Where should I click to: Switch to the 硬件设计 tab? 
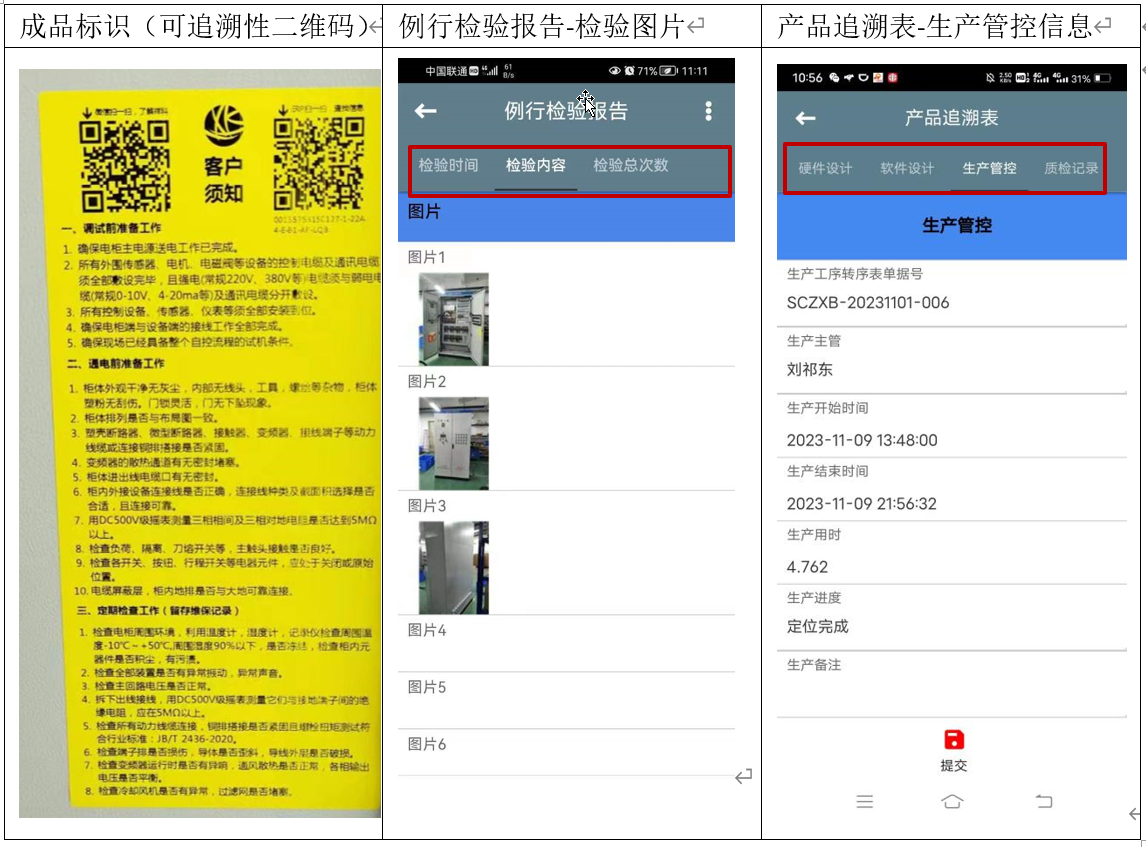tap(825, 169)
